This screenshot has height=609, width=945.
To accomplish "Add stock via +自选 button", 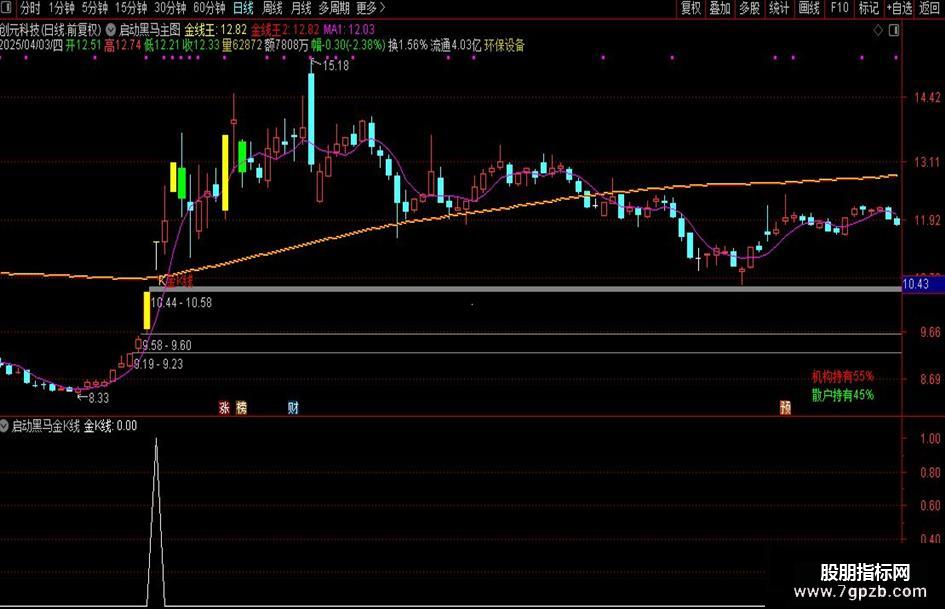I will coord(900,8).
